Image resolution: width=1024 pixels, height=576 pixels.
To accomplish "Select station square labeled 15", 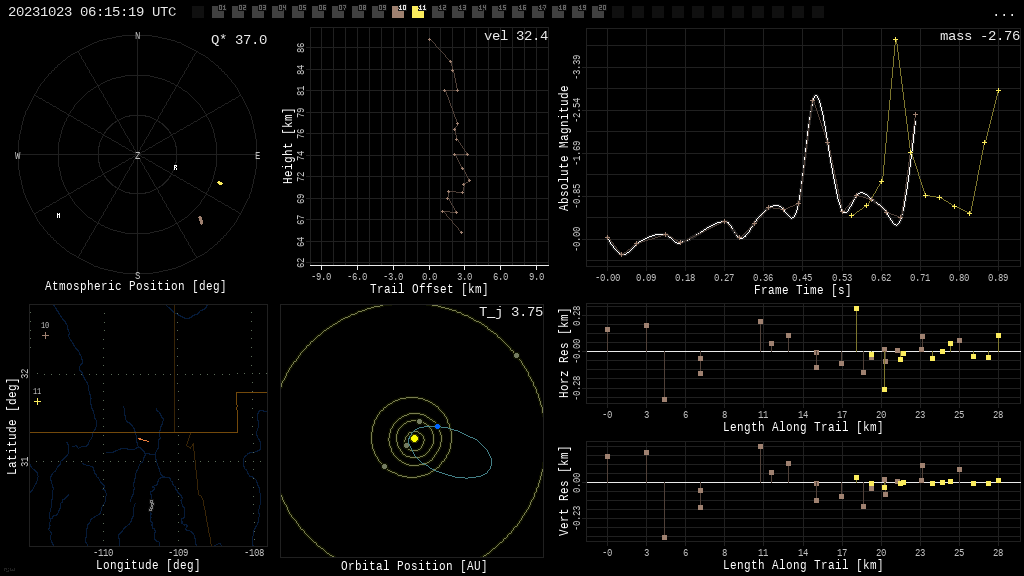I will click(498, 12).
